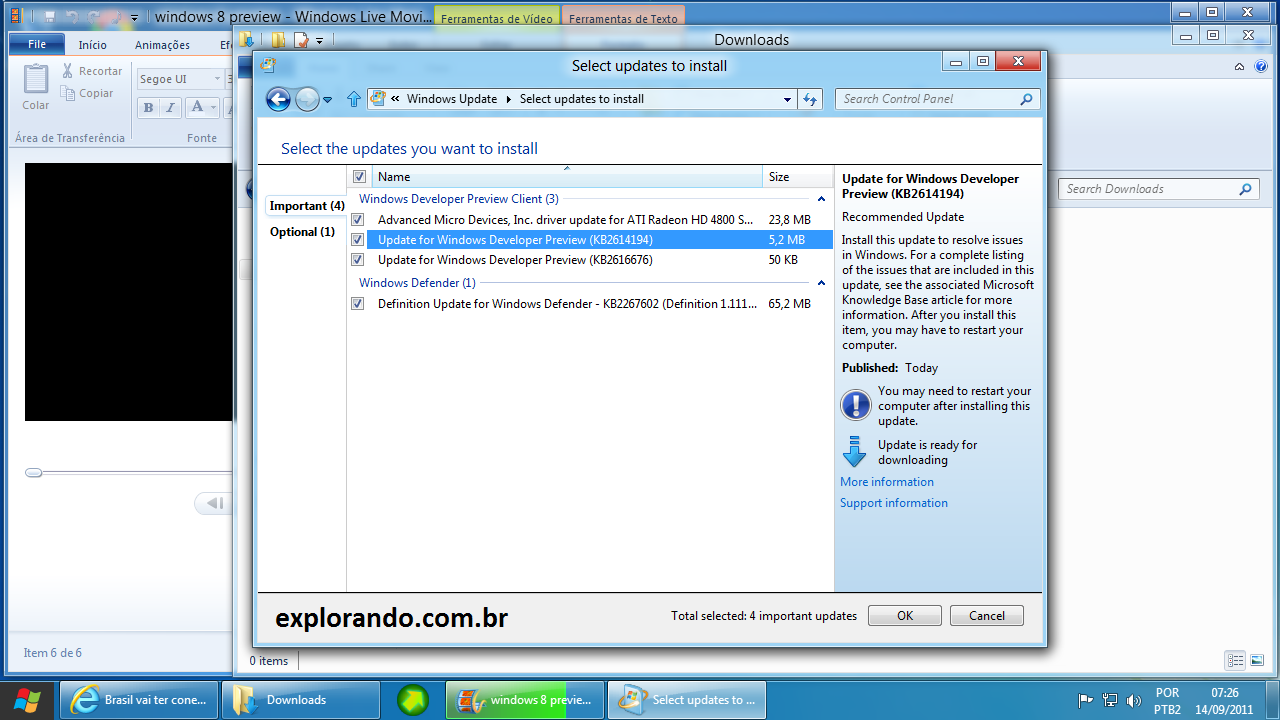Viewport: 1280px width, 720px height.
Task: Click search magnifier in Search Downloads box
Action: [x=1245, y=189]
